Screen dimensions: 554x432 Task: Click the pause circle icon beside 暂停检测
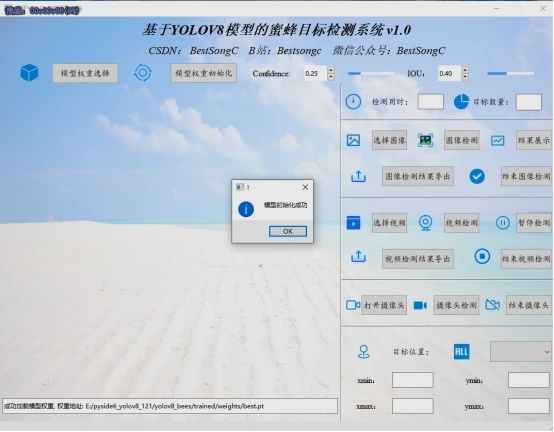503,223
